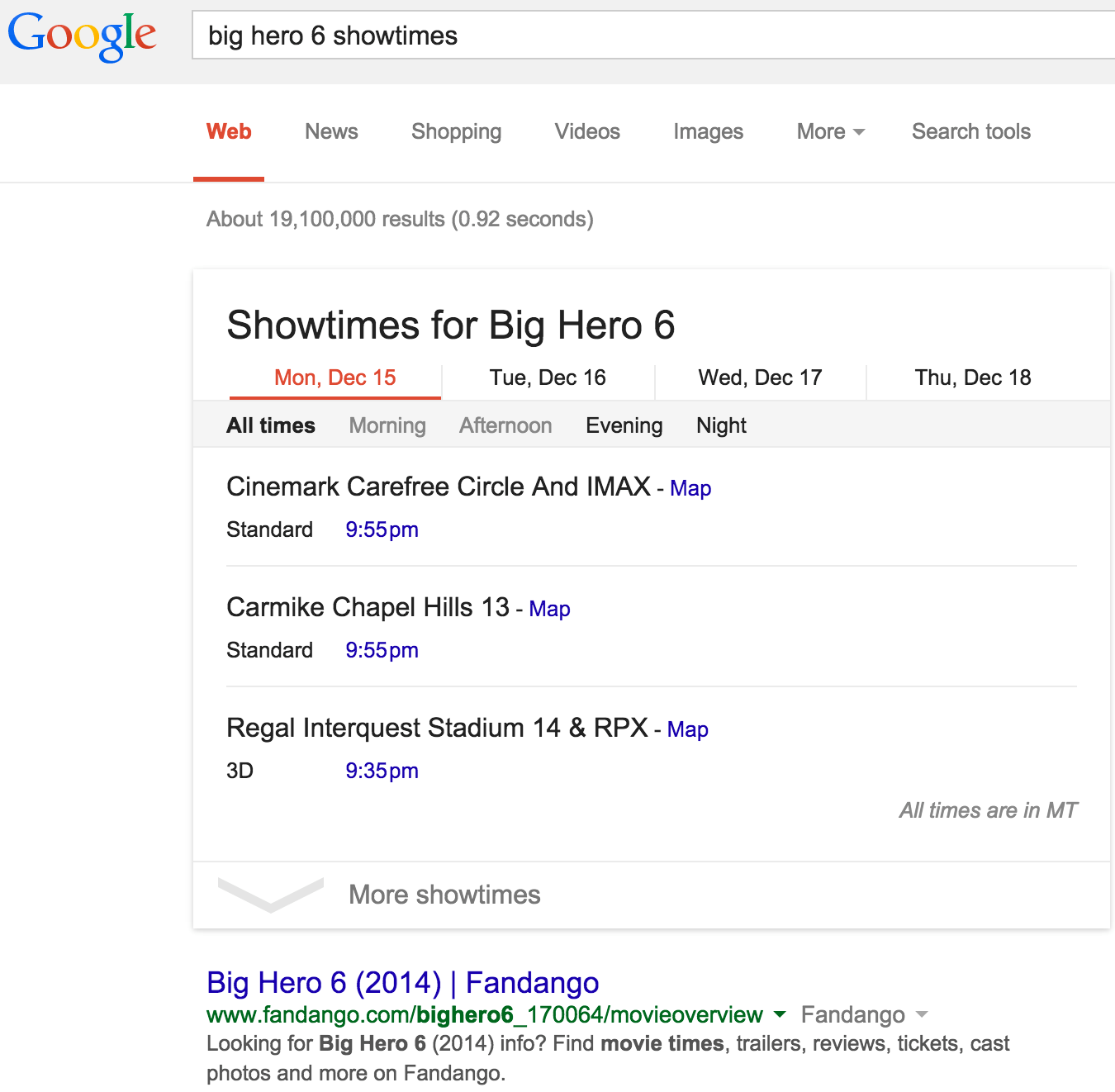The width and height of the screenshot is (1115, 1092).
Task: Switch to the News tab
Action: pos(331,131)
